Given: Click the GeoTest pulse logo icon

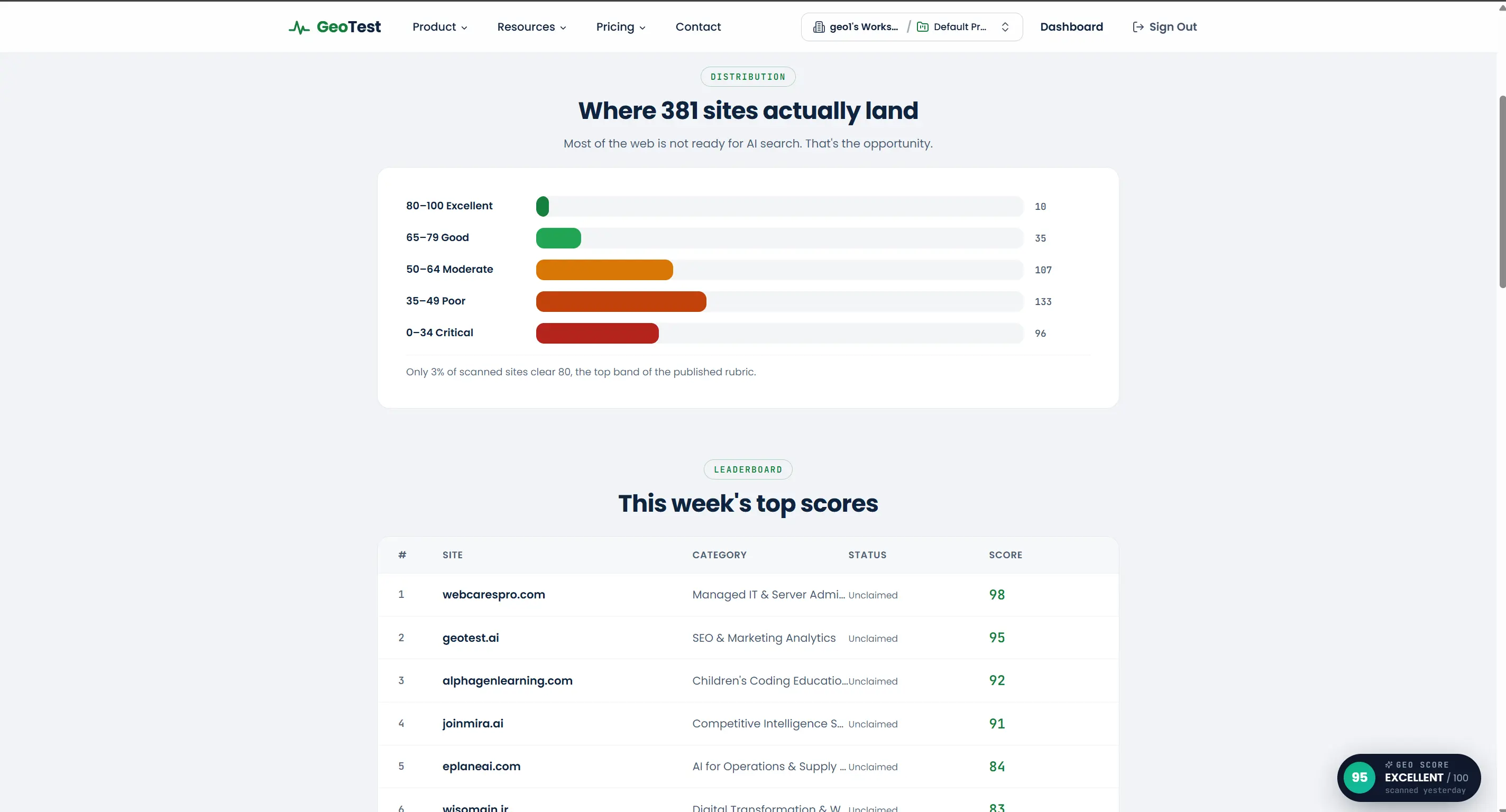Looking at the screenshot, I should (x=299, y=27).
